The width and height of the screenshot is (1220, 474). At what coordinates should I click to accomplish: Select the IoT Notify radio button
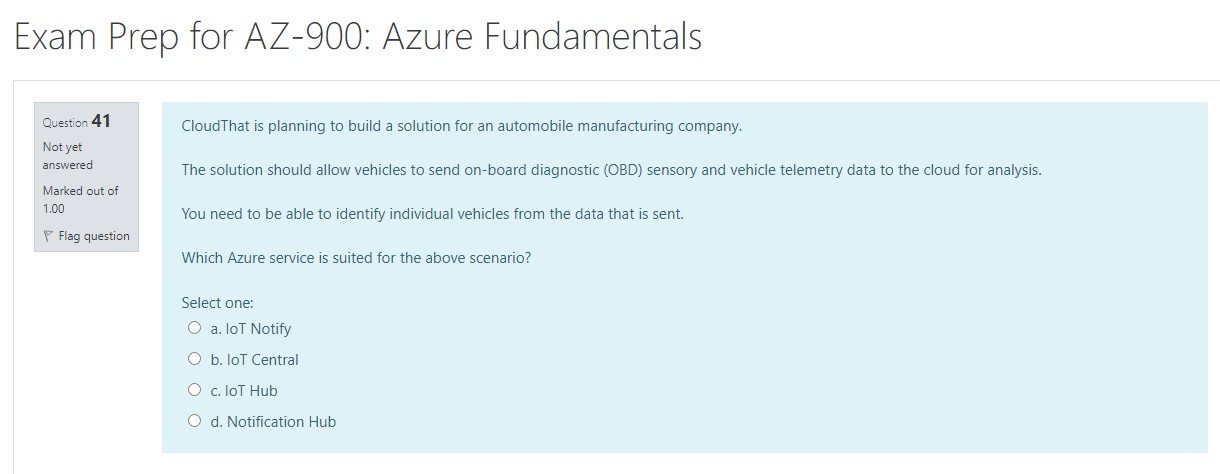[x=193, y=328]
